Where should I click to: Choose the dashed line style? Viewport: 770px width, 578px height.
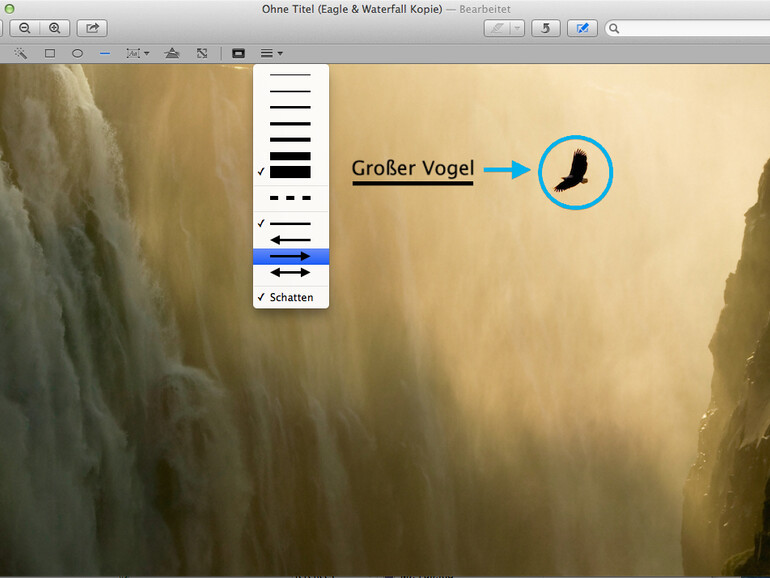291,198
